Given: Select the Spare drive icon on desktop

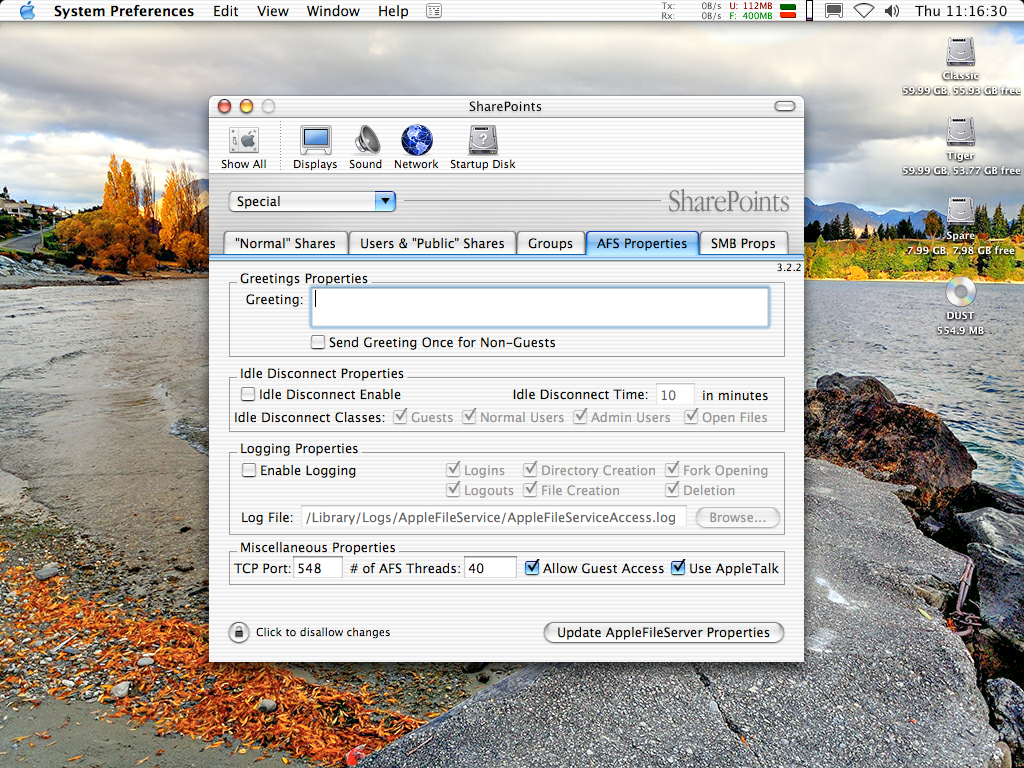Looking at the screenshot, I should (961, 212).
